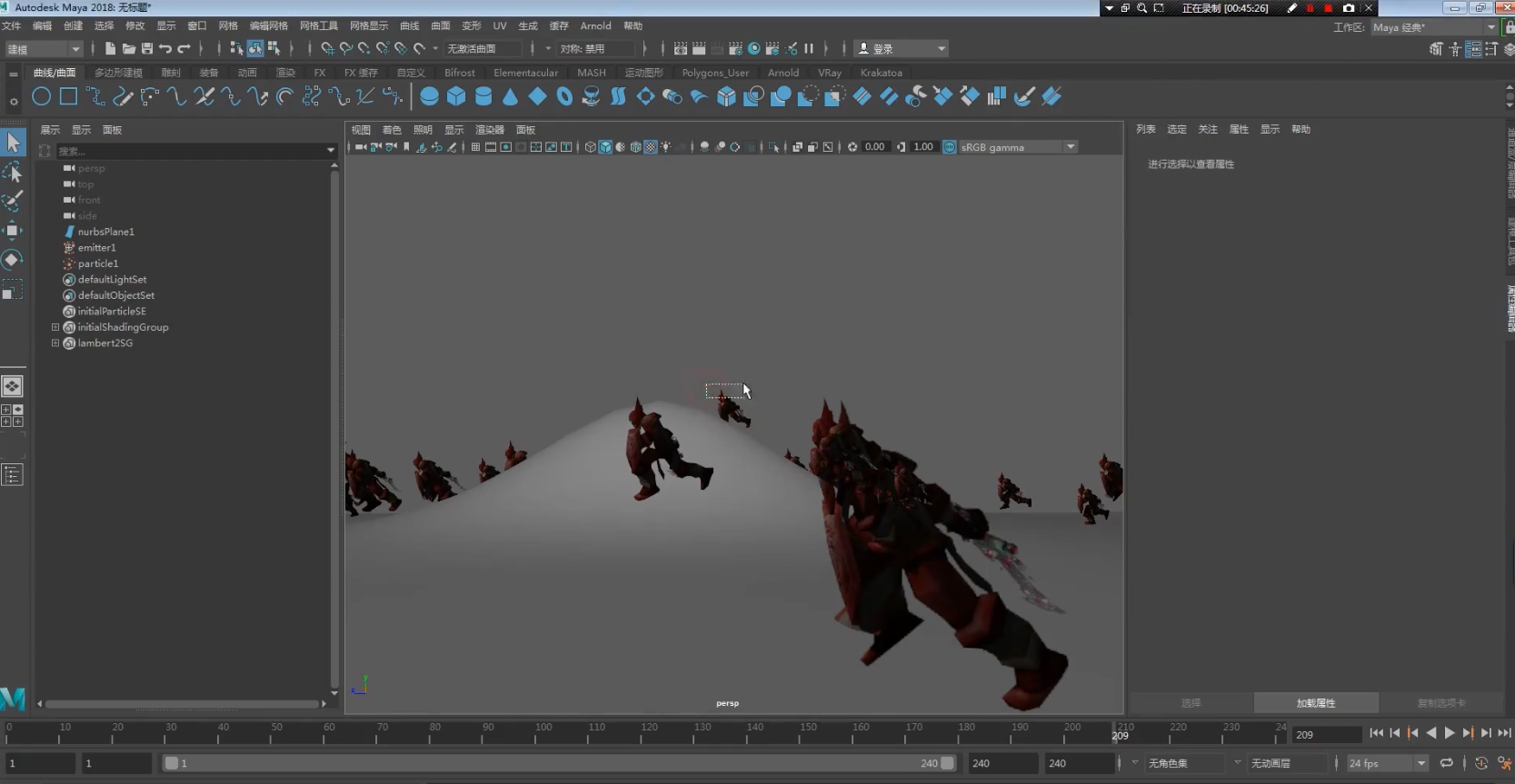Activate the Rotate tool in toolbox
This screenshot has width=1515, height=784.
click(13, 260)
